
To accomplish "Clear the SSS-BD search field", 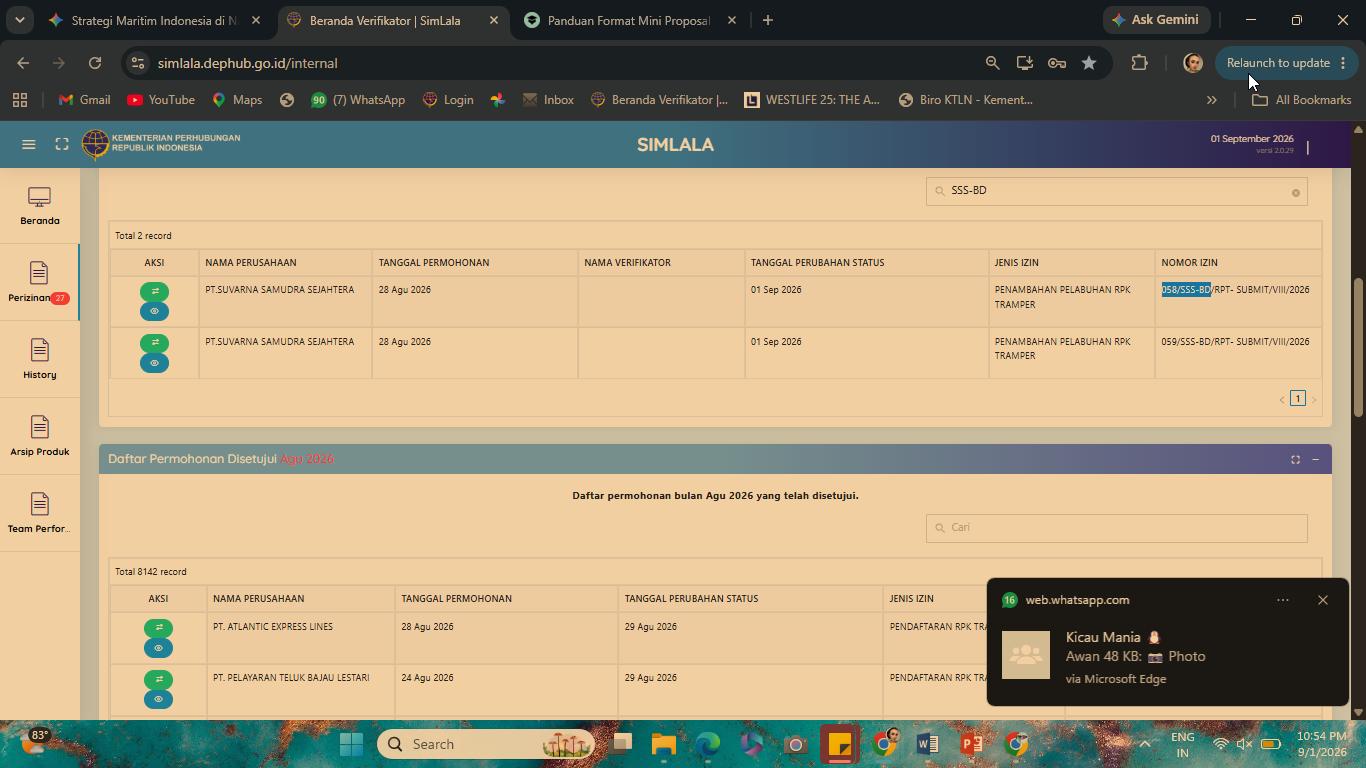I will pos(1295,193).
